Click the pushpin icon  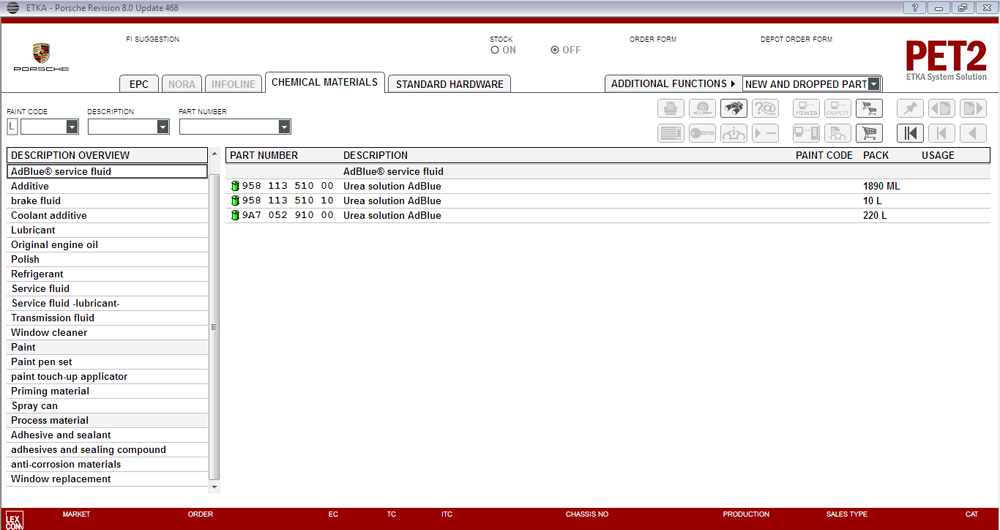coord(910,108)
